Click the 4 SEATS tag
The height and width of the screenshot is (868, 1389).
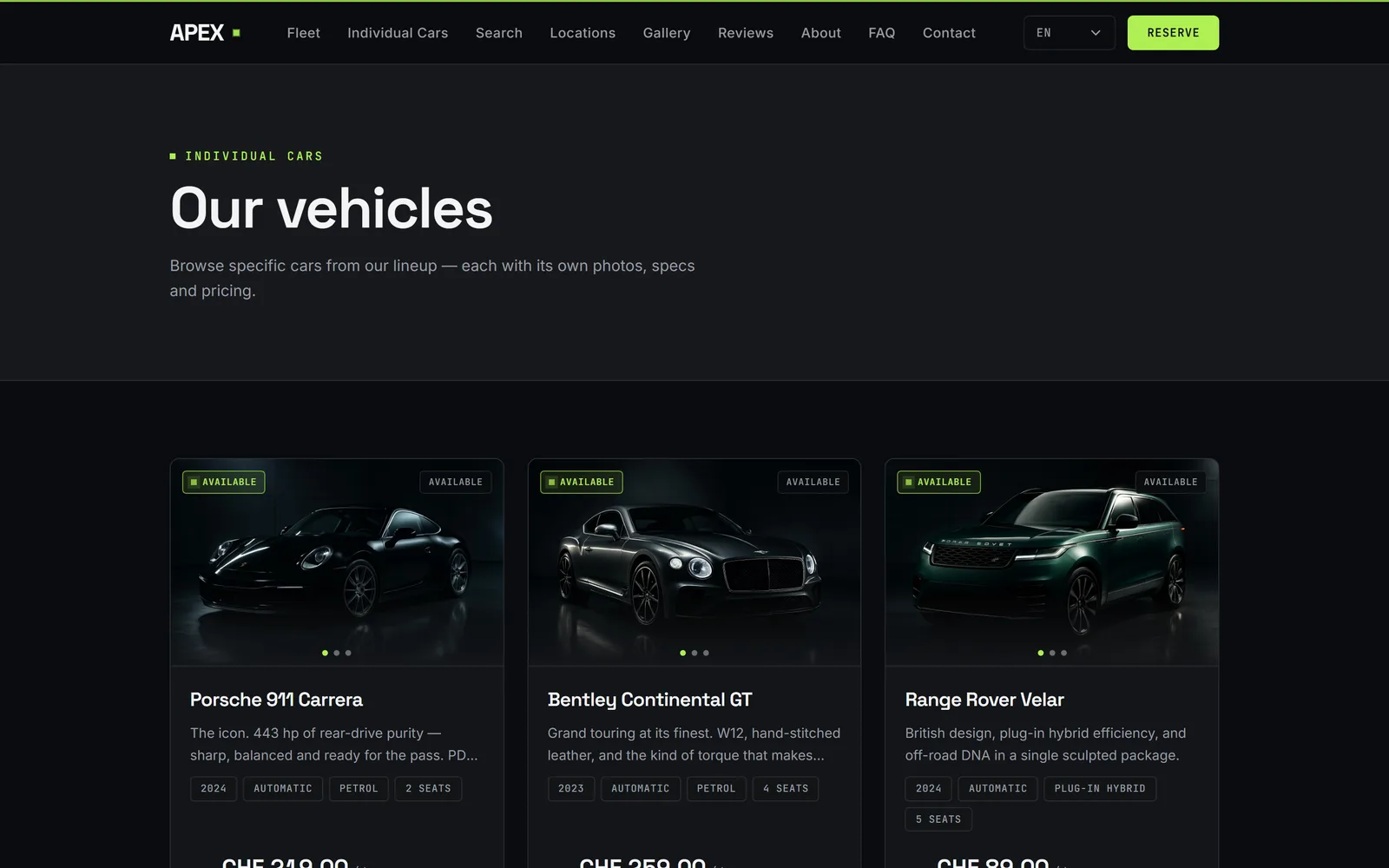click(786, 788)
